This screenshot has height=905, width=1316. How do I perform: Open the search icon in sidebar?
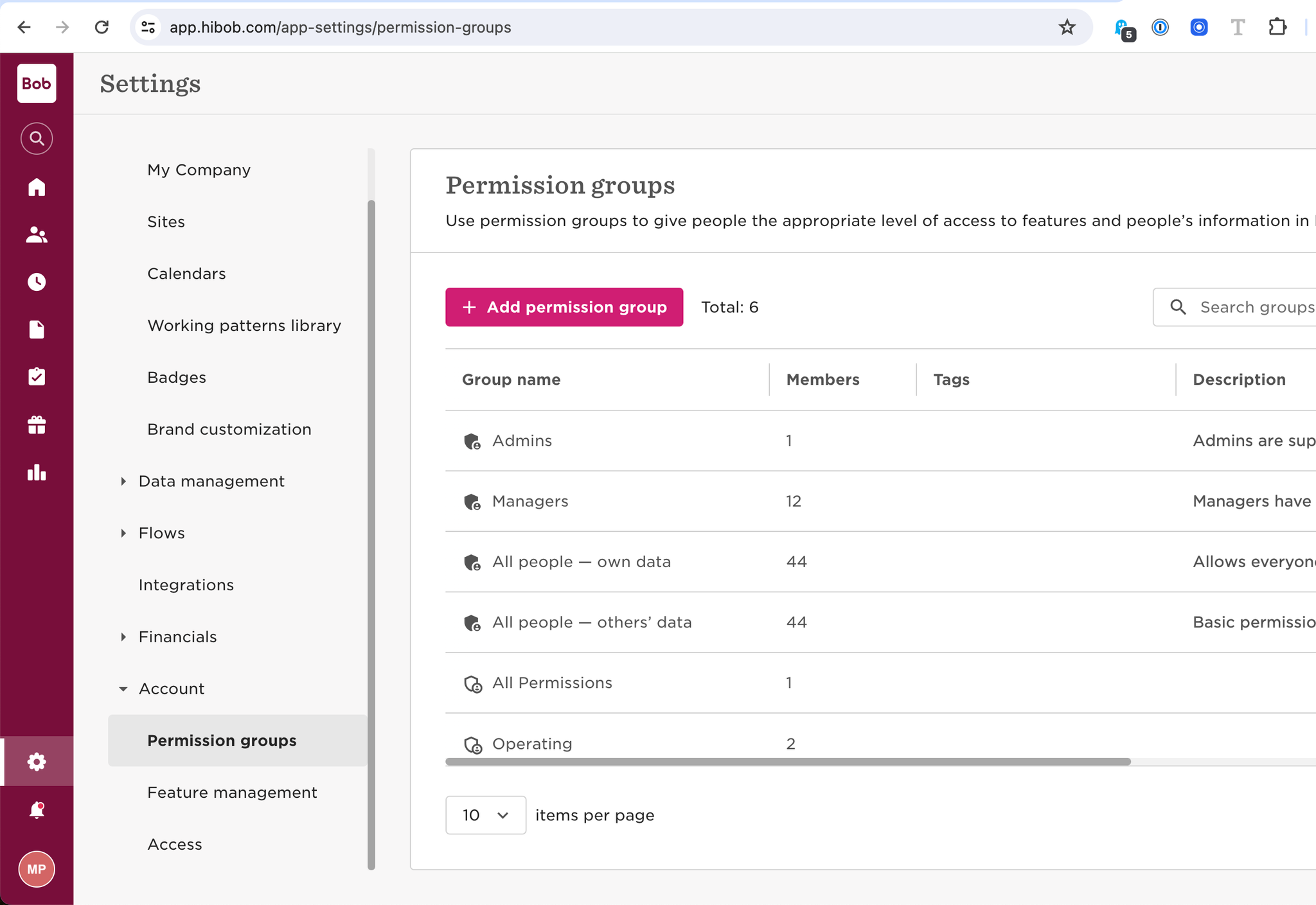pyautogui.click(x=37, y=139)
